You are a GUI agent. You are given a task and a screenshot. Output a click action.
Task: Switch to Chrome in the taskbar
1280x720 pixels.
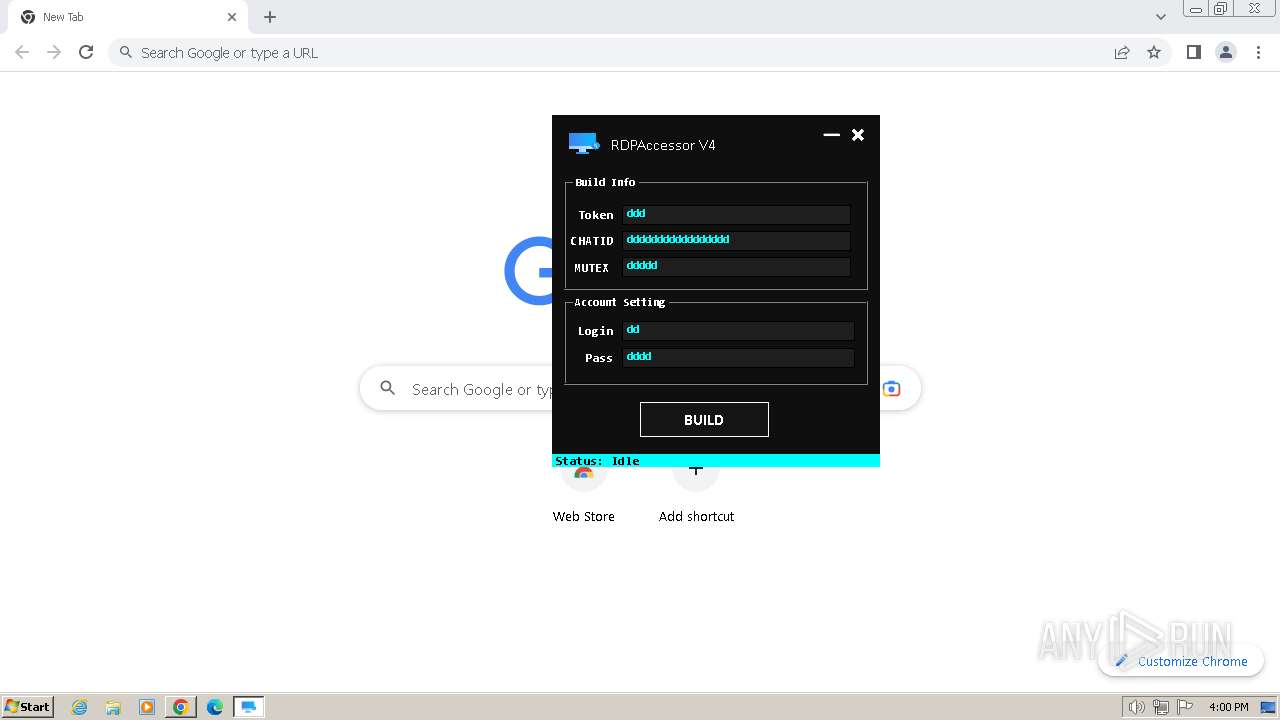pos(180,707)
